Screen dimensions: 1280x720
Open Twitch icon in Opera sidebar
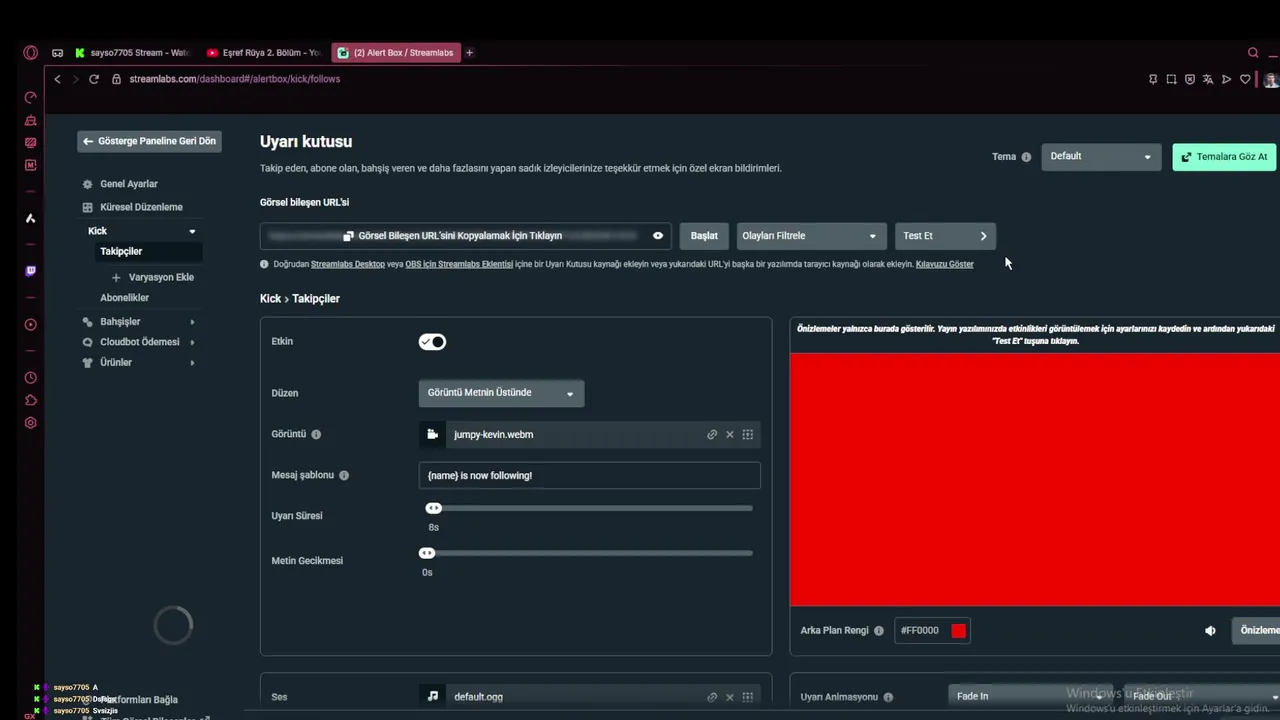tap(30, 271)
